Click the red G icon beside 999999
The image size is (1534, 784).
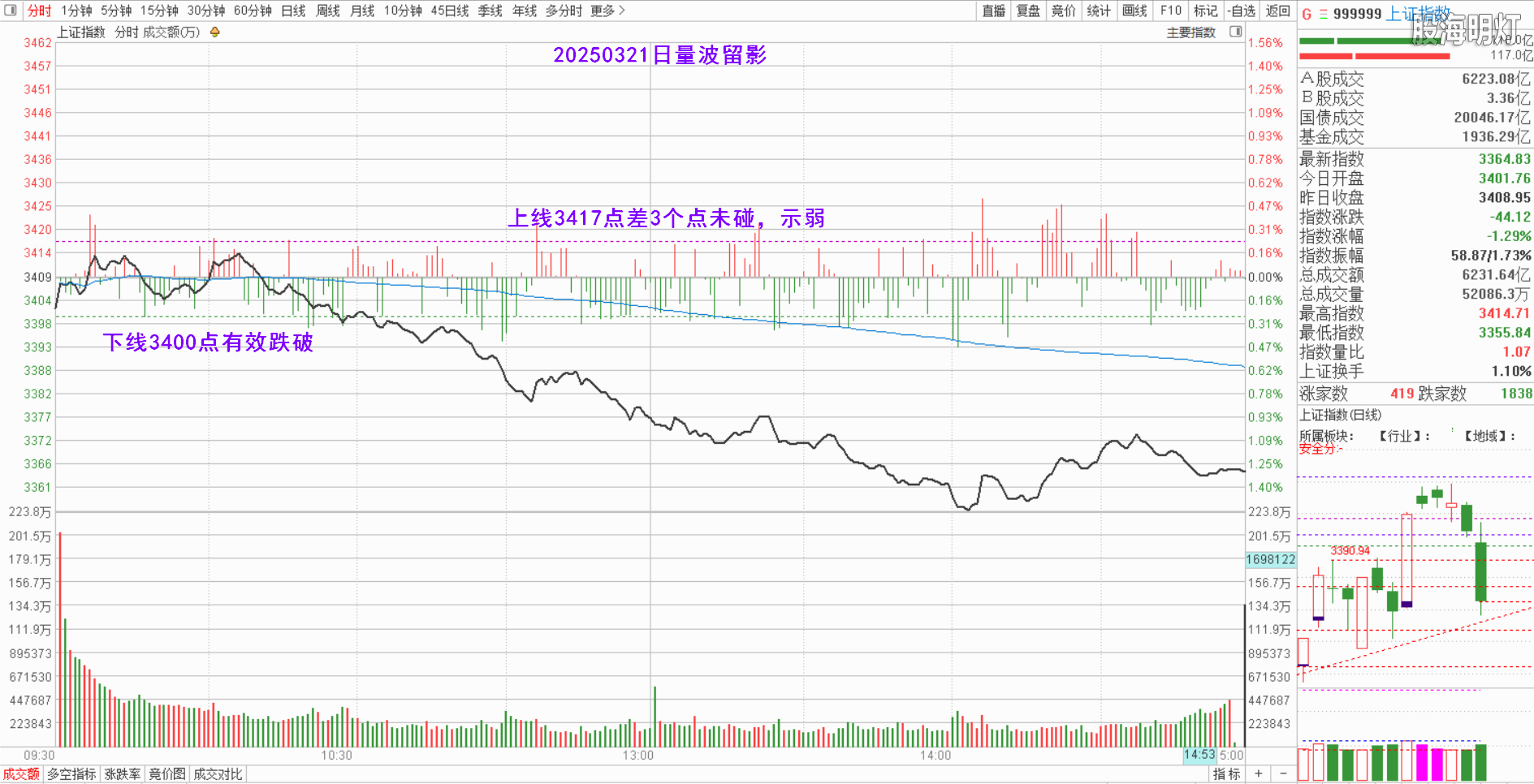tap(1307, 14)
